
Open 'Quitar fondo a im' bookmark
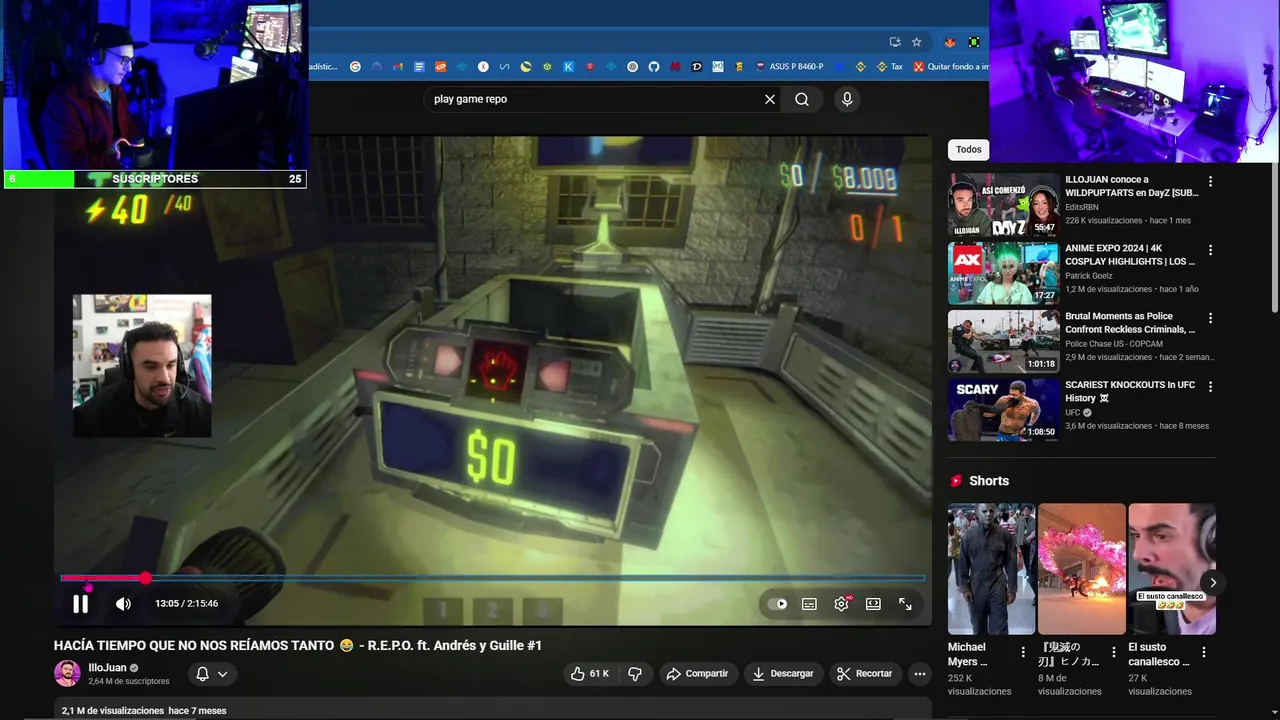tap(951, 67)
